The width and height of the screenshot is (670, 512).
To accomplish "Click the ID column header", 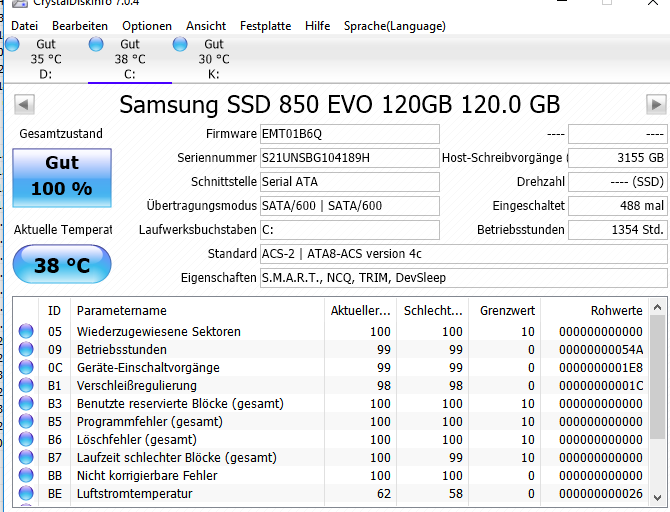I will (x=54, y=311).
